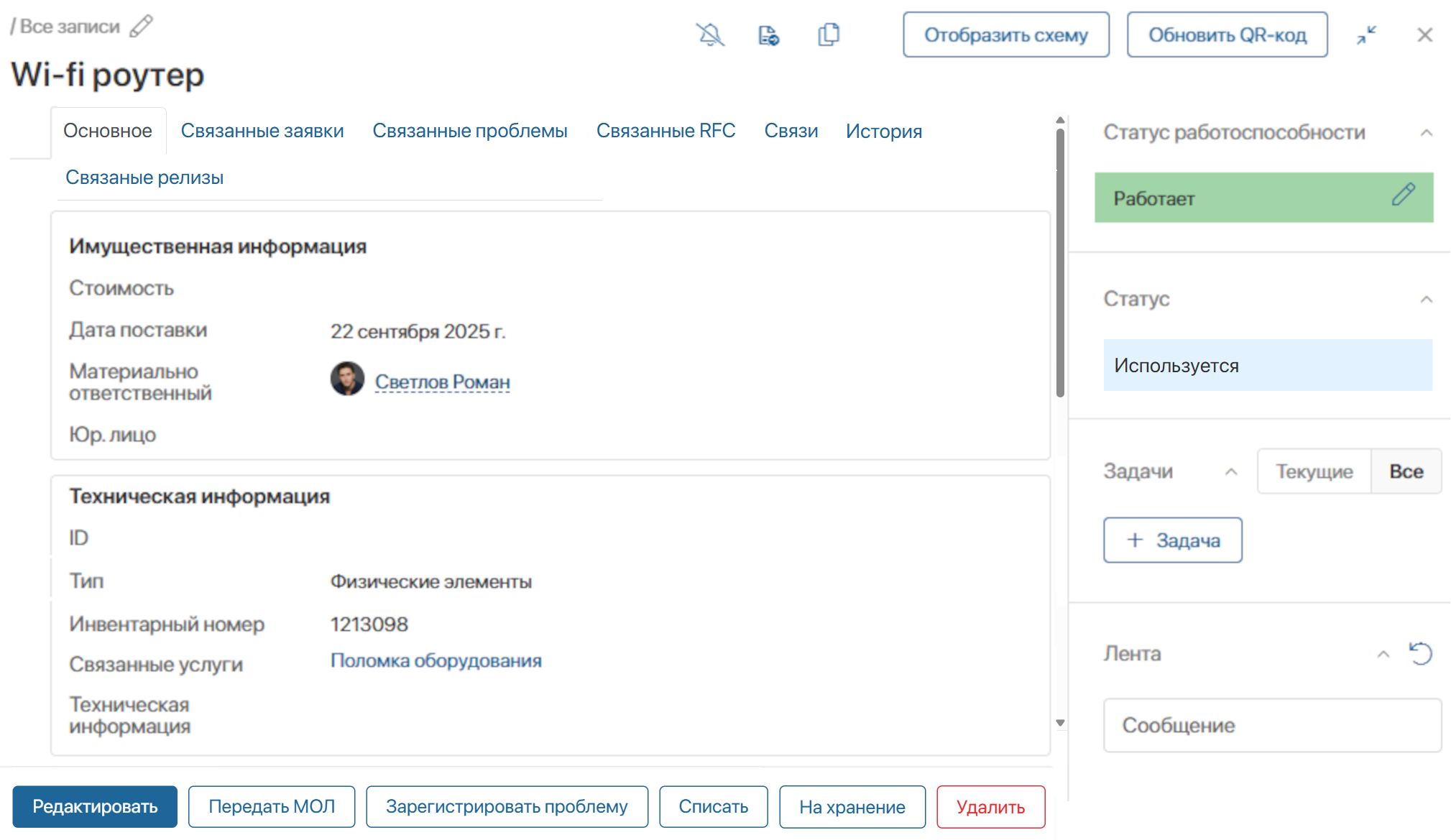Open the Связаные релизы tab
1451x840 pixels.
(x=144, y=177)
